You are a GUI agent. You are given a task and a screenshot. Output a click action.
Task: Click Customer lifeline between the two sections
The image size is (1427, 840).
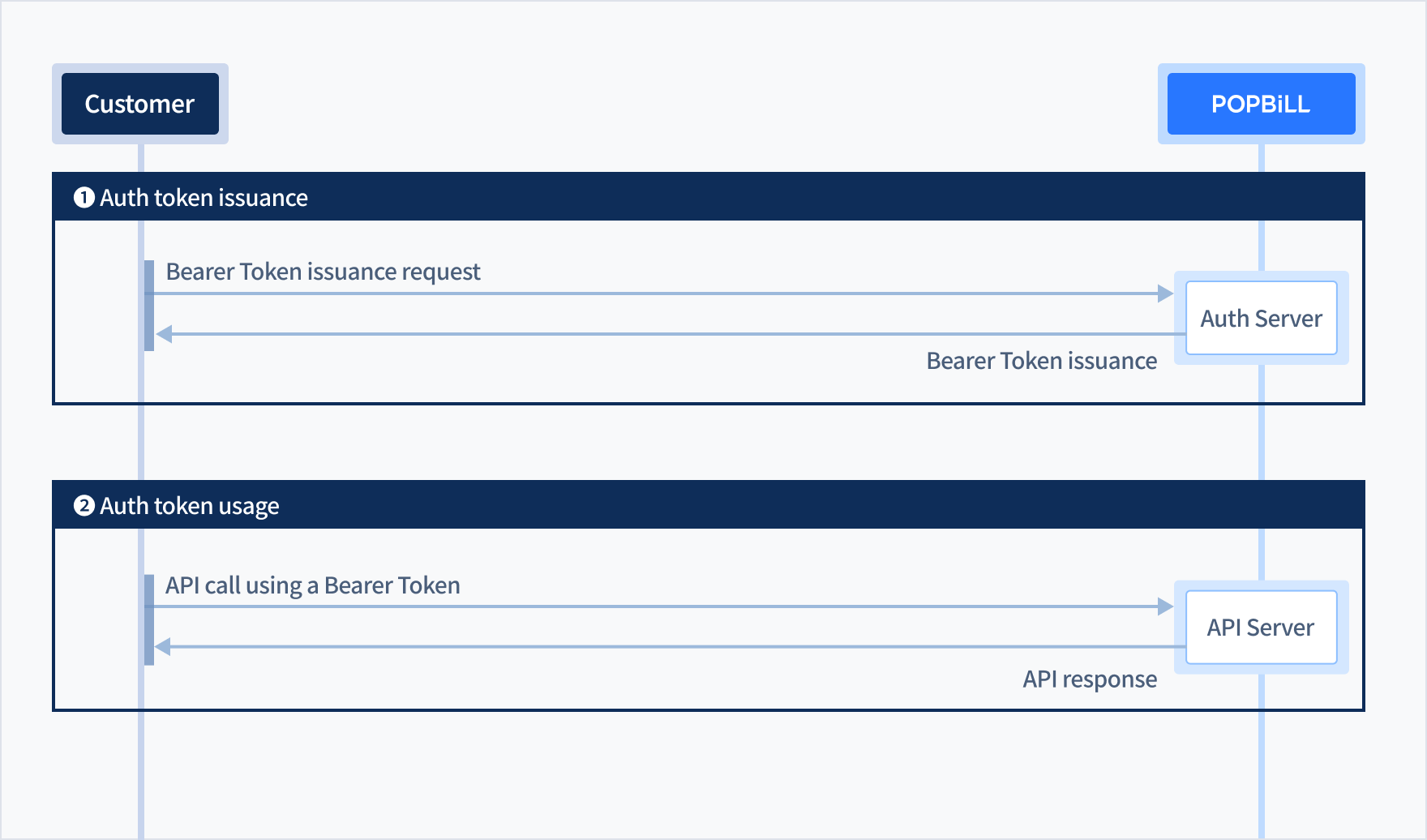[x=141, y=442]
